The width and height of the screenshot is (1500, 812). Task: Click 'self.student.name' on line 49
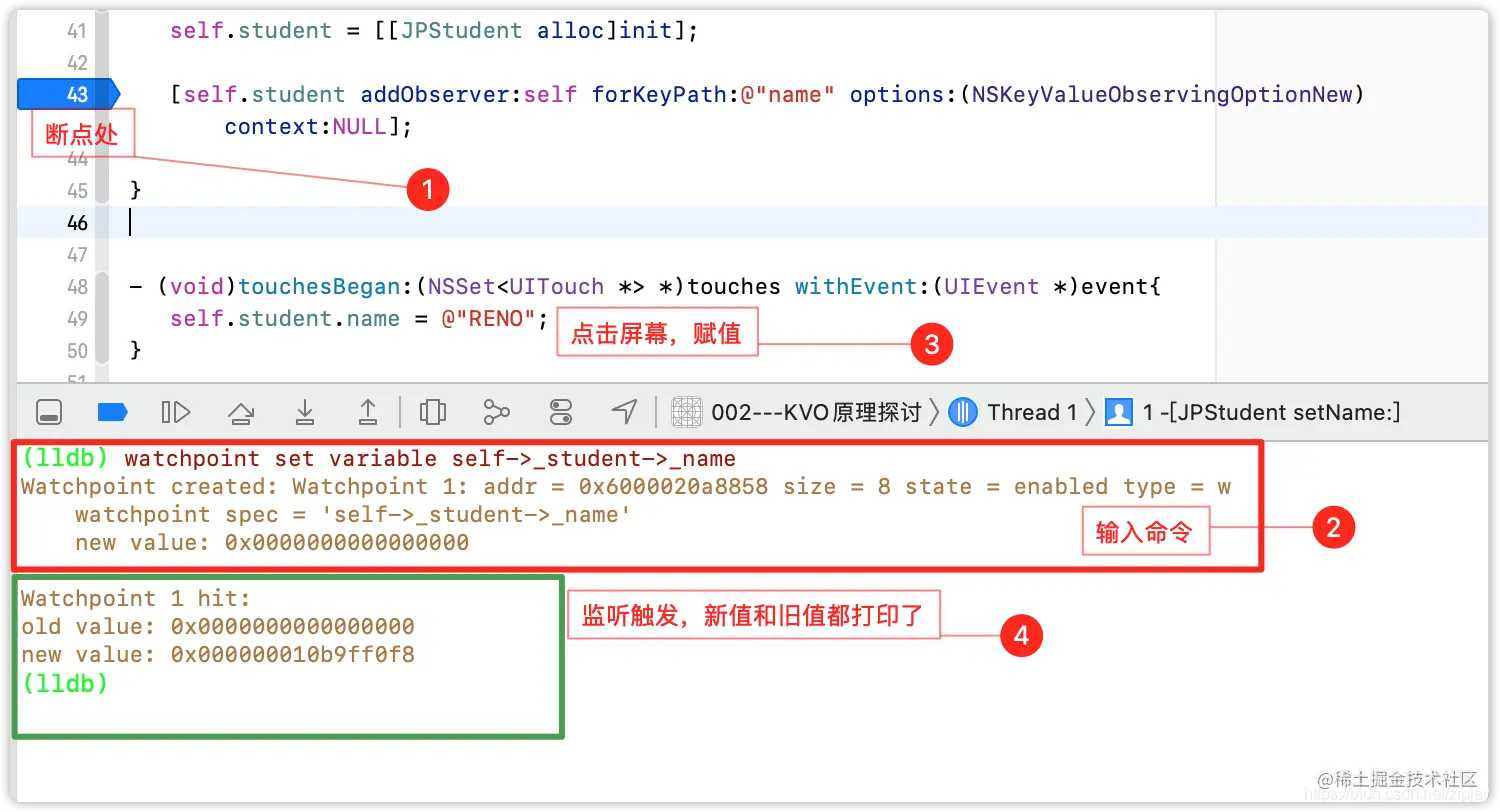[x=284, y=318]
